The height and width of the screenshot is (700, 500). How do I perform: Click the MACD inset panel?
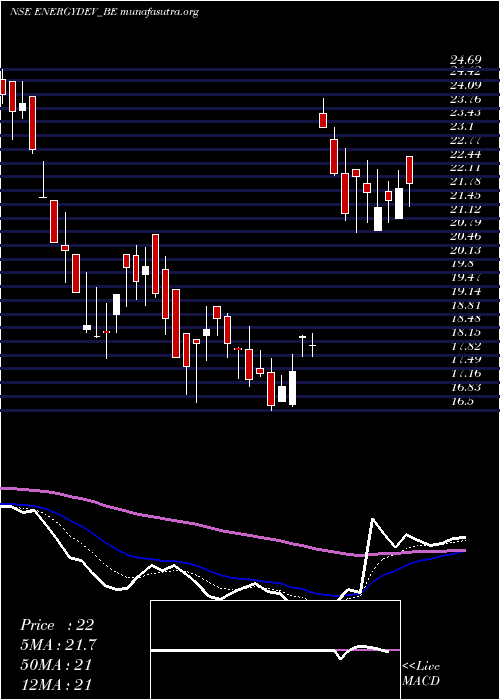pos(275,650)
